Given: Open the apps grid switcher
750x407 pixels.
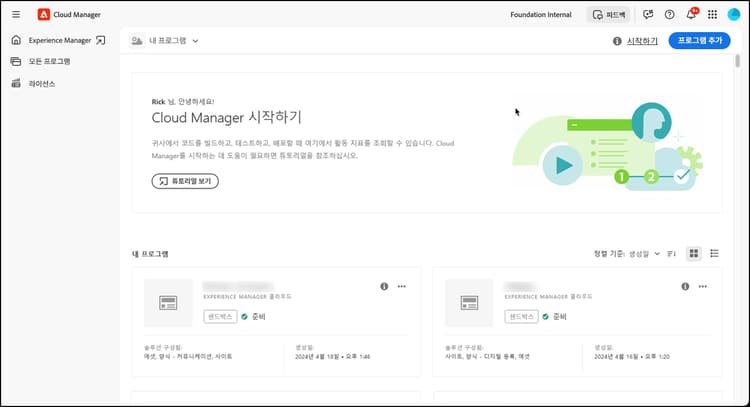Looking at the screenshot, I should 712,15.
